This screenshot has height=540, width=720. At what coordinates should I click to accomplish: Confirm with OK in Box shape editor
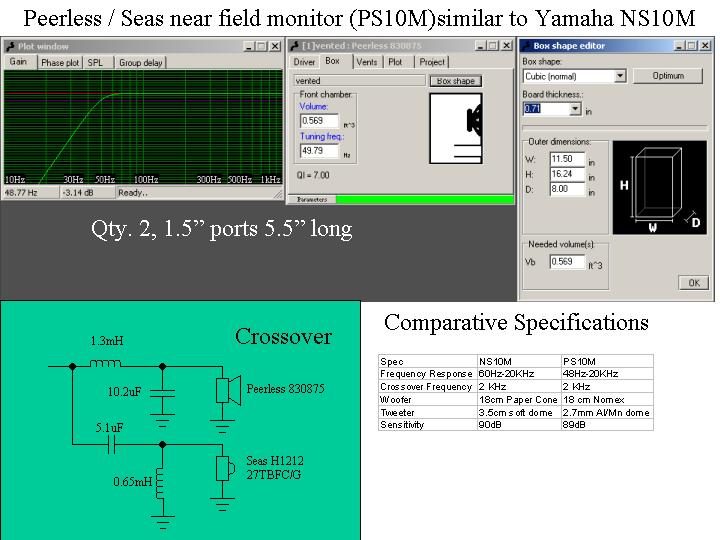[x=694, y=283]
